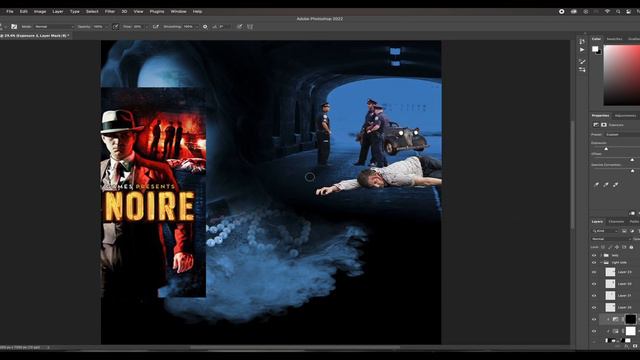Open the Filter menu
Image resolution: width=640 pixels, height=360 pixels.
coord(110,11)
